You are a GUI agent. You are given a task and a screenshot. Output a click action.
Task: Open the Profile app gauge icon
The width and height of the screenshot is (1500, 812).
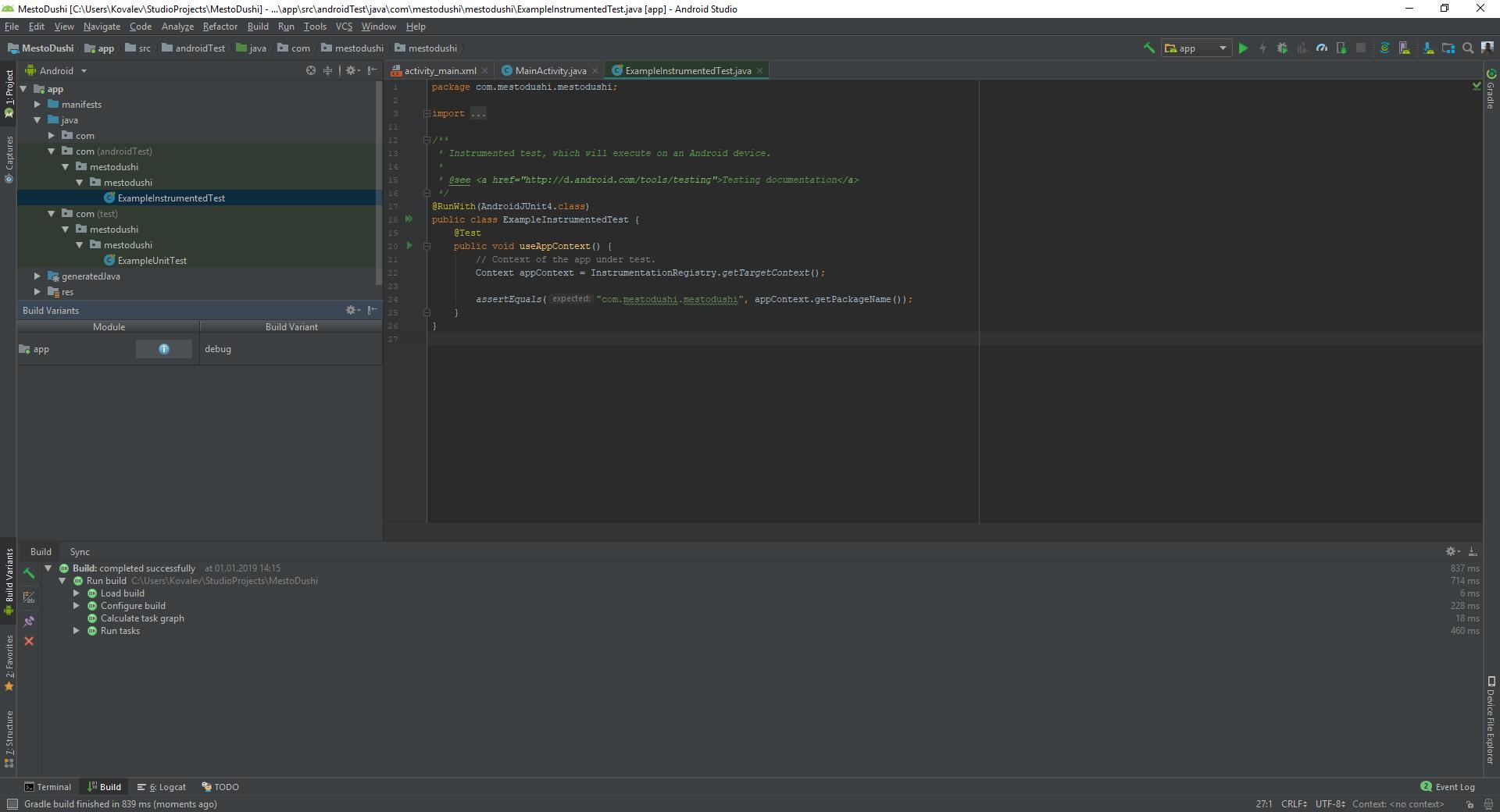click(1322, 48)
